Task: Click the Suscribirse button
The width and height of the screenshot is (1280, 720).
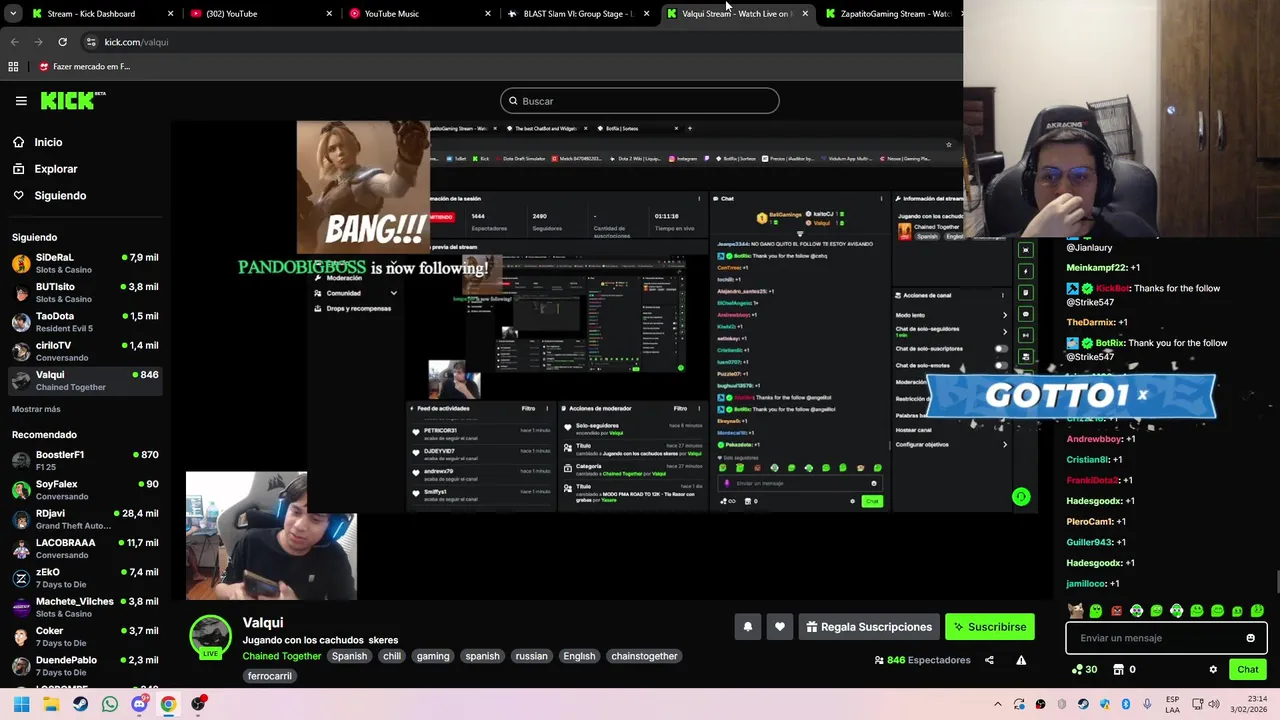Action: tap(990, 627)
